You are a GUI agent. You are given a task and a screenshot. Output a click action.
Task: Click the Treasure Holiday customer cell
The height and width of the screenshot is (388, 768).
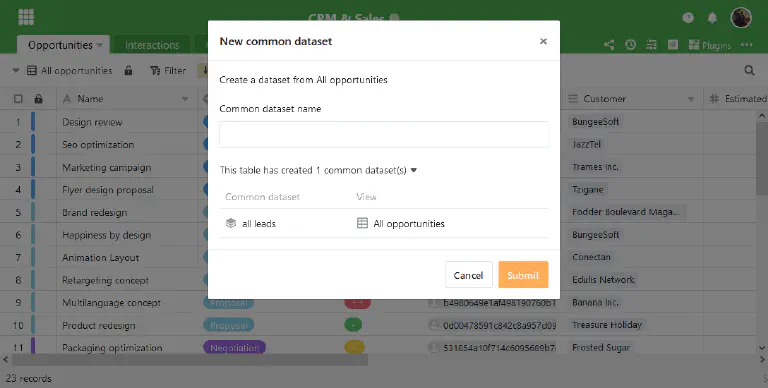tap(607, 325)
